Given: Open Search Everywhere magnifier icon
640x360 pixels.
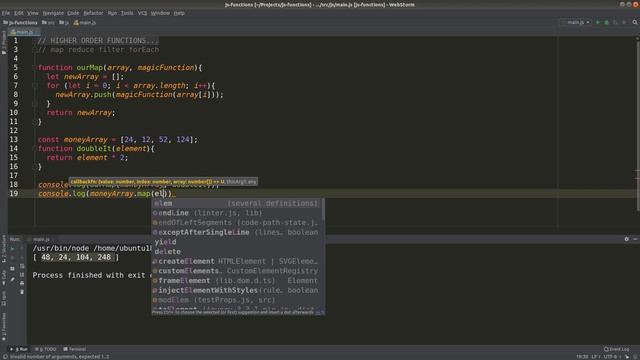Looking at the screenshot, I should [x=635, y=22].
